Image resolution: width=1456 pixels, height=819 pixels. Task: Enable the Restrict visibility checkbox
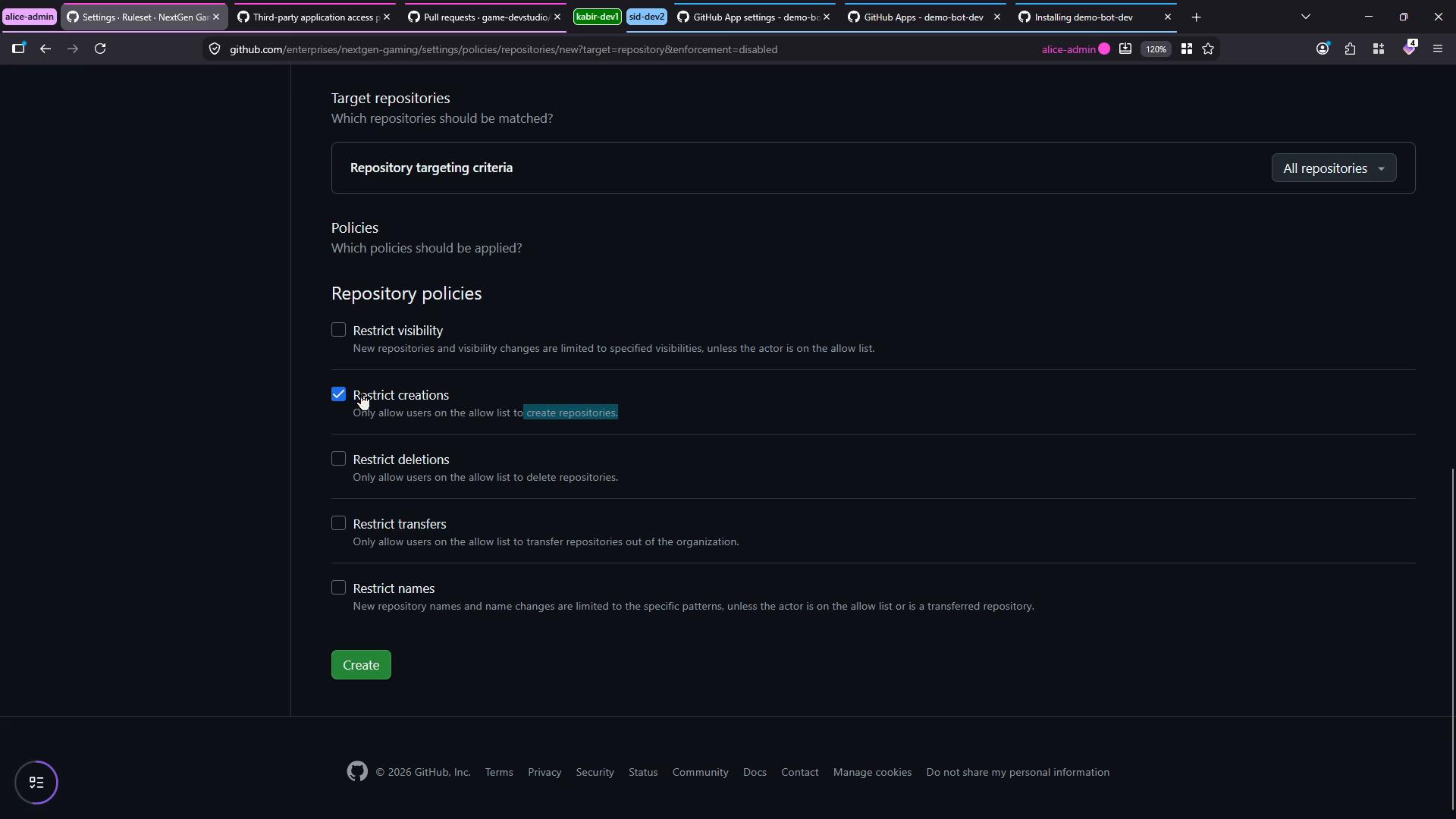click(x=338, y=330)
